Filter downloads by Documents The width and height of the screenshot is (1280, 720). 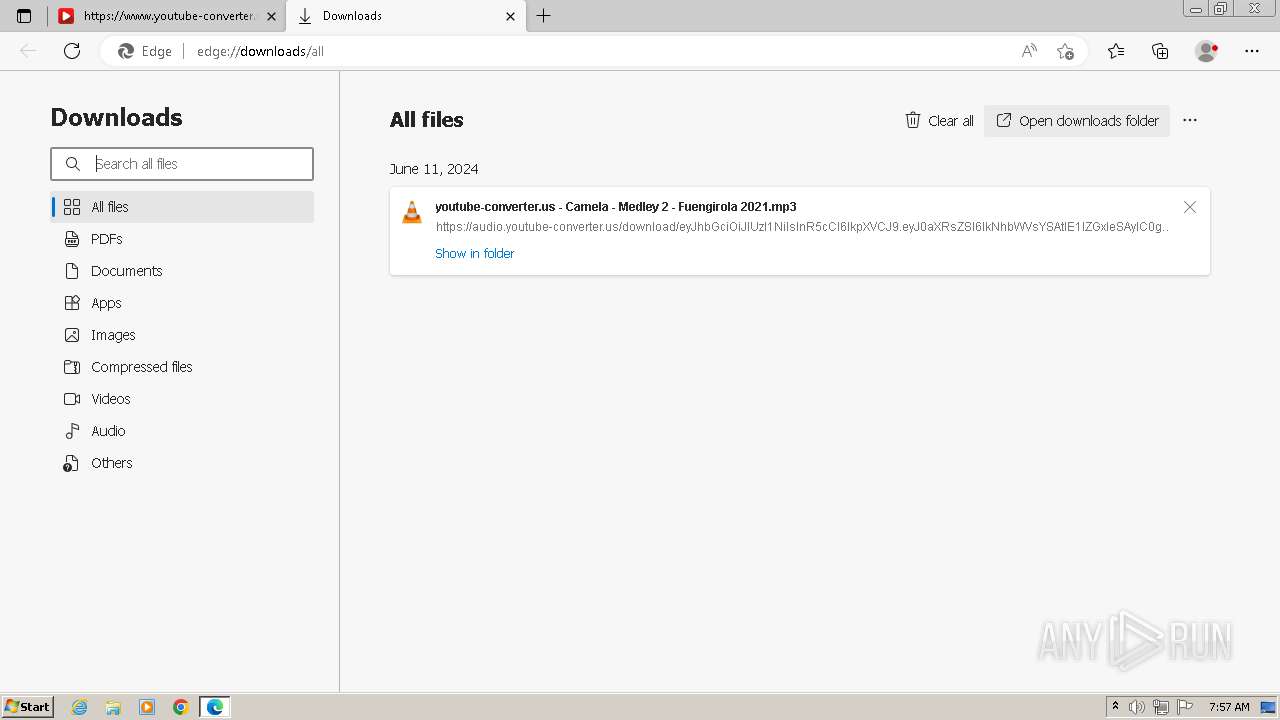point(182,271)
